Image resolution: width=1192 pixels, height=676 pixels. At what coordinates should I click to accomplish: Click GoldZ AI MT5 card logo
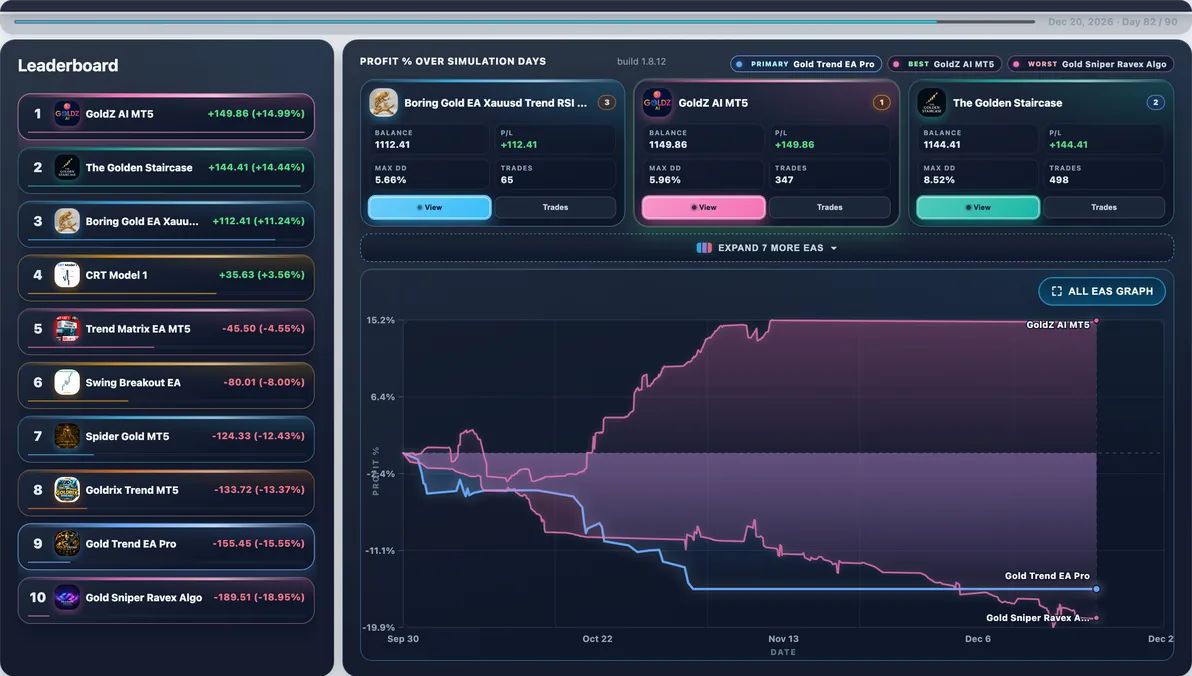(x=658, y=103)
